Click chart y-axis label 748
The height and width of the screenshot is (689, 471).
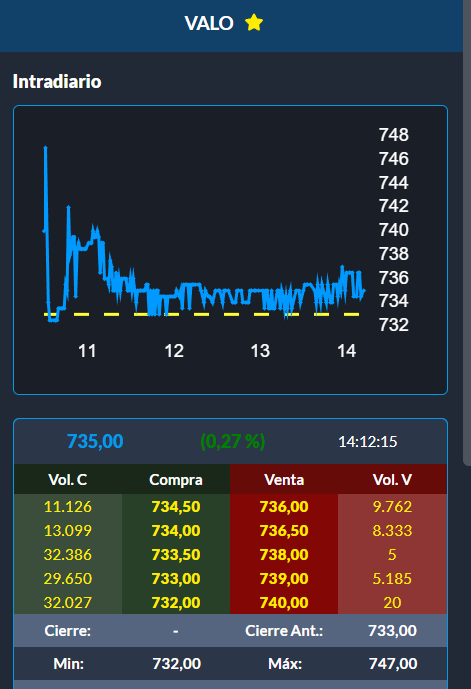point(394,135)
